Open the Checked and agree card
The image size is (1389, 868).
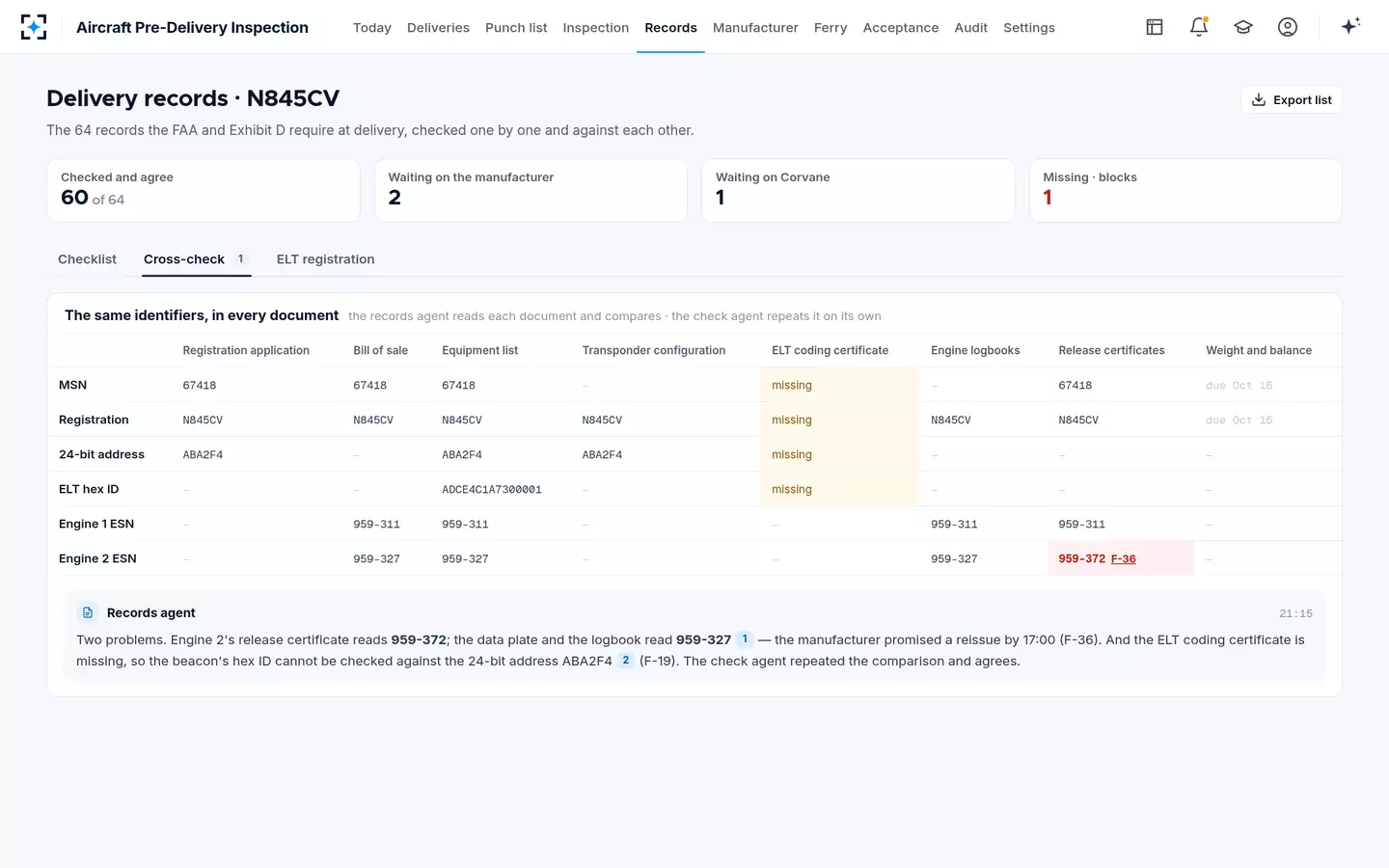pos(204,190)
